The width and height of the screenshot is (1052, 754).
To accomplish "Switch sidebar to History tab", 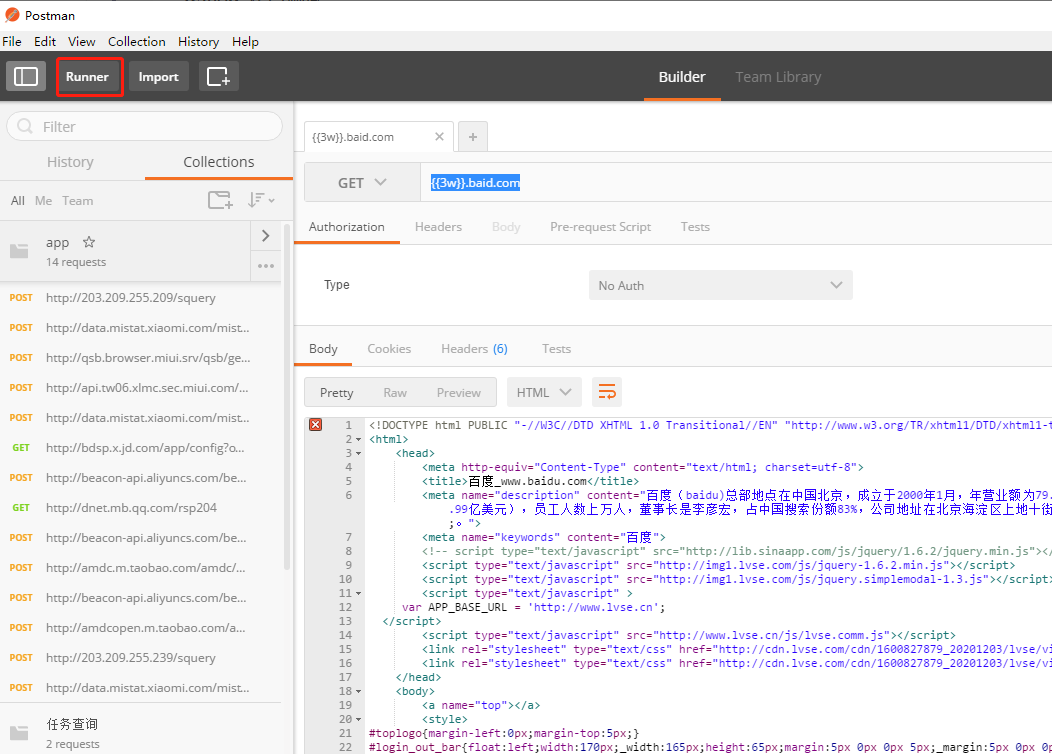I will tap(70, 162).
